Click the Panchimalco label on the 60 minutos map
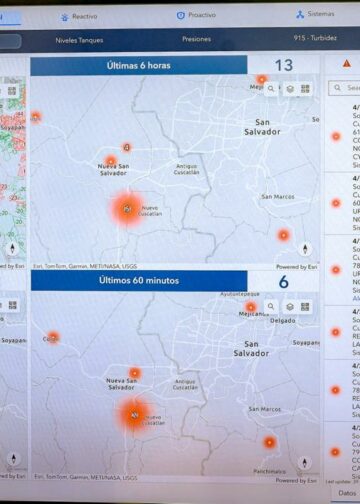Screen dimensions: 360x504 [x=269, y=471]
